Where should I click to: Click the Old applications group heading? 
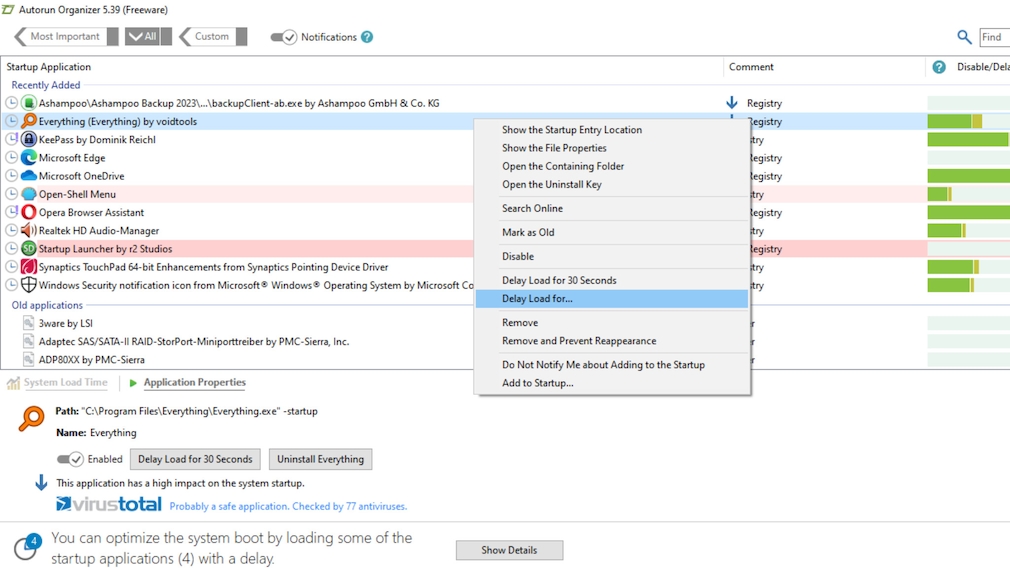[47, 305]
